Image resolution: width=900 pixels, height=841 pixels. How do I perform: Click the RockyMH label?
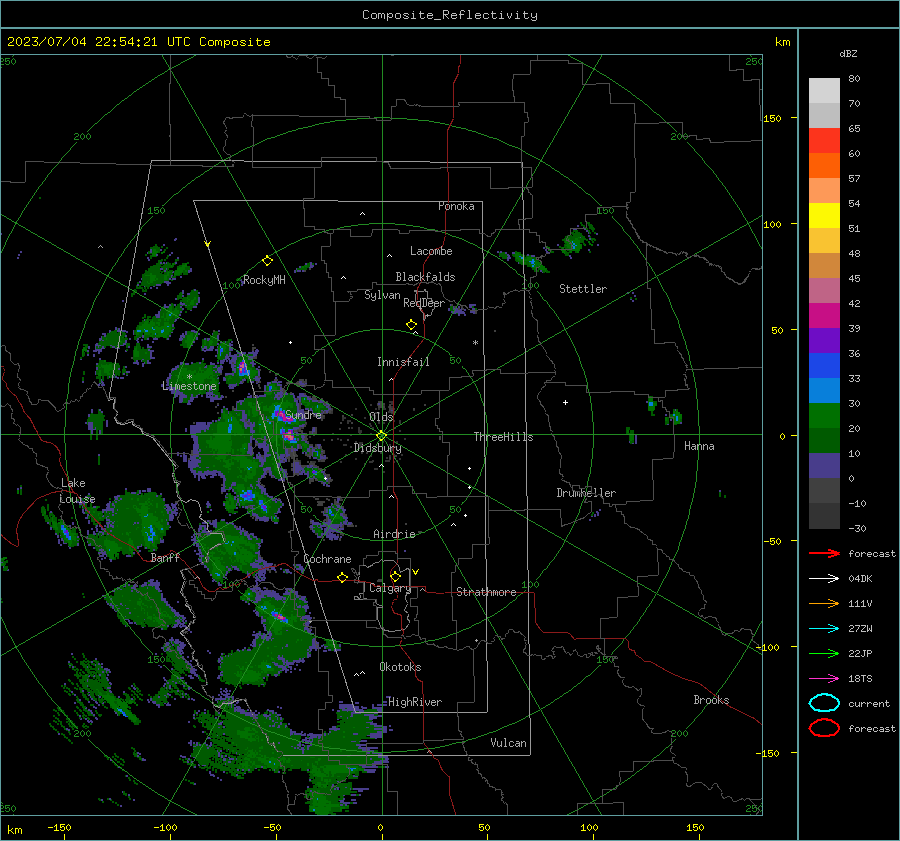(x=264, y=280)
